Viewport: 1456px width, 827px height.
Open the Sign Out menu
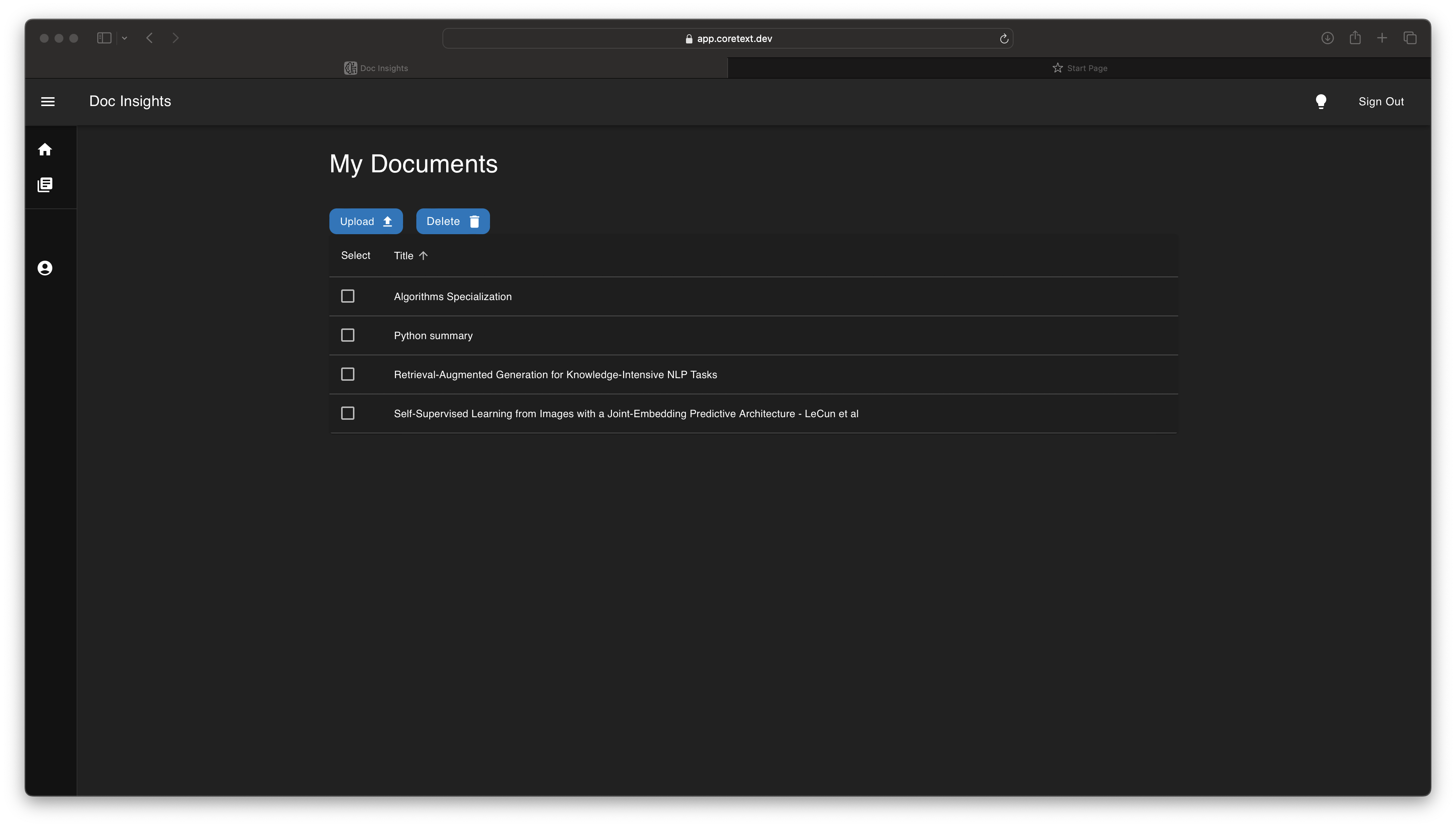pos(1381,101)
